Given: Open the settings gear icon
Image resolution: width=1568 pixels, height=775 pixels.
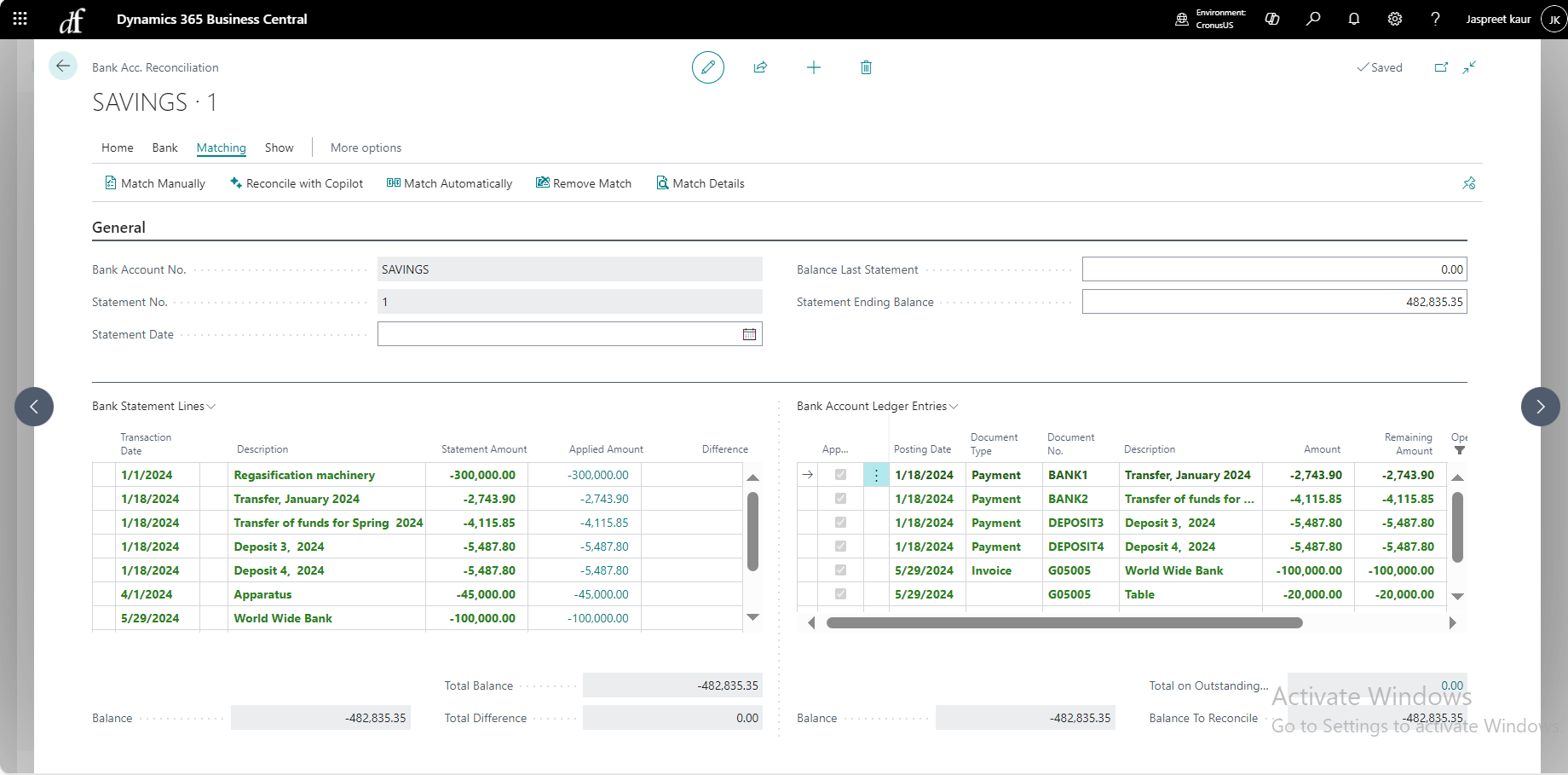Looking at the screenshot, I should tap(1394, 19).
